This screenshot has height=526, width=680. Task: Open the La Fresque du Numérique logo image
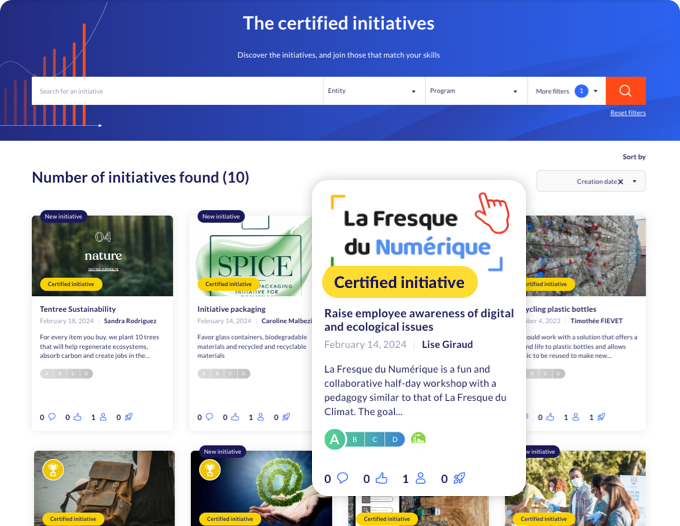click(417, 233)
